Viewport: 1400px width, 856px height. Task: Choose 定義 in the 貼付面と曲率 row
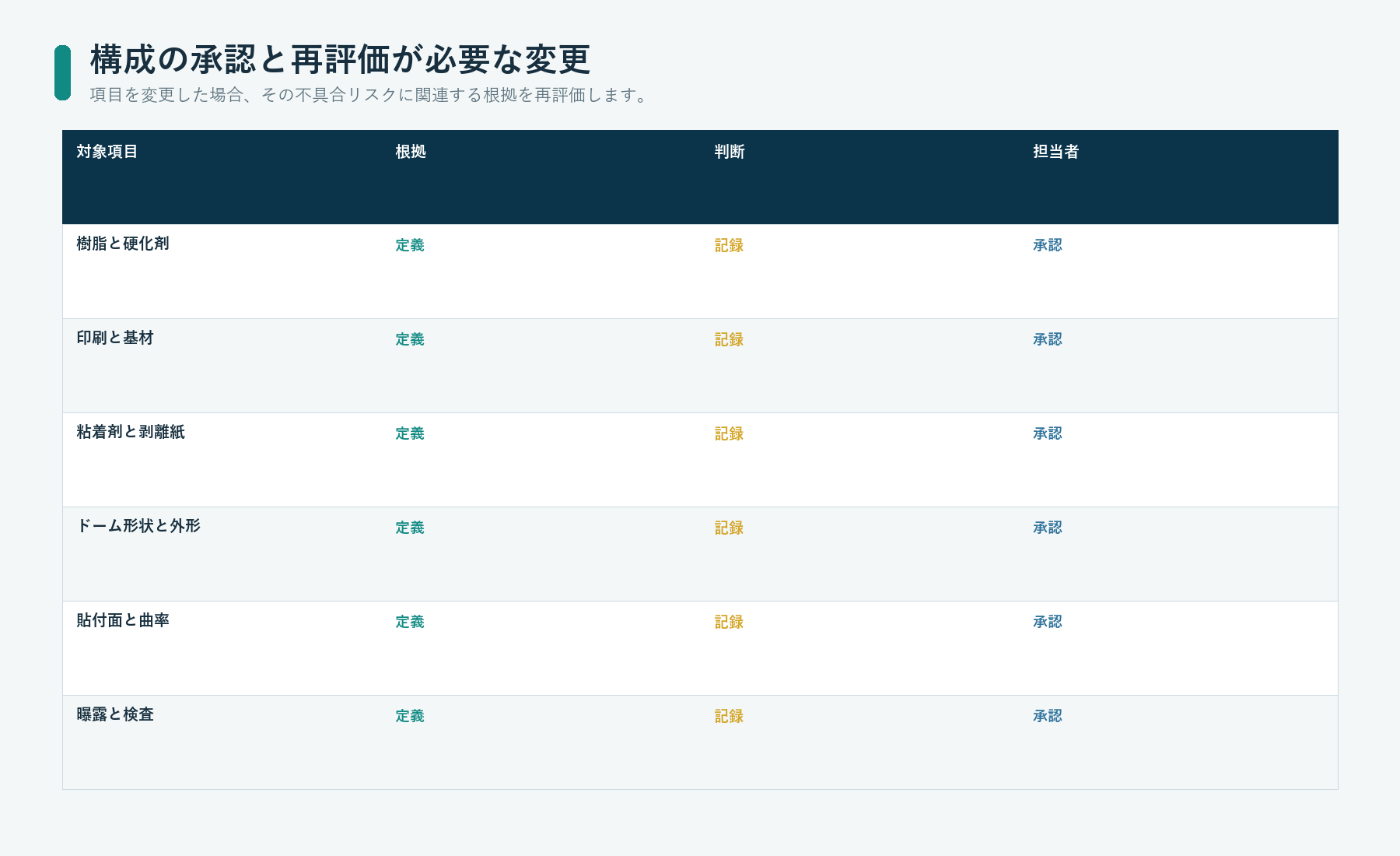tap(410, 622)
